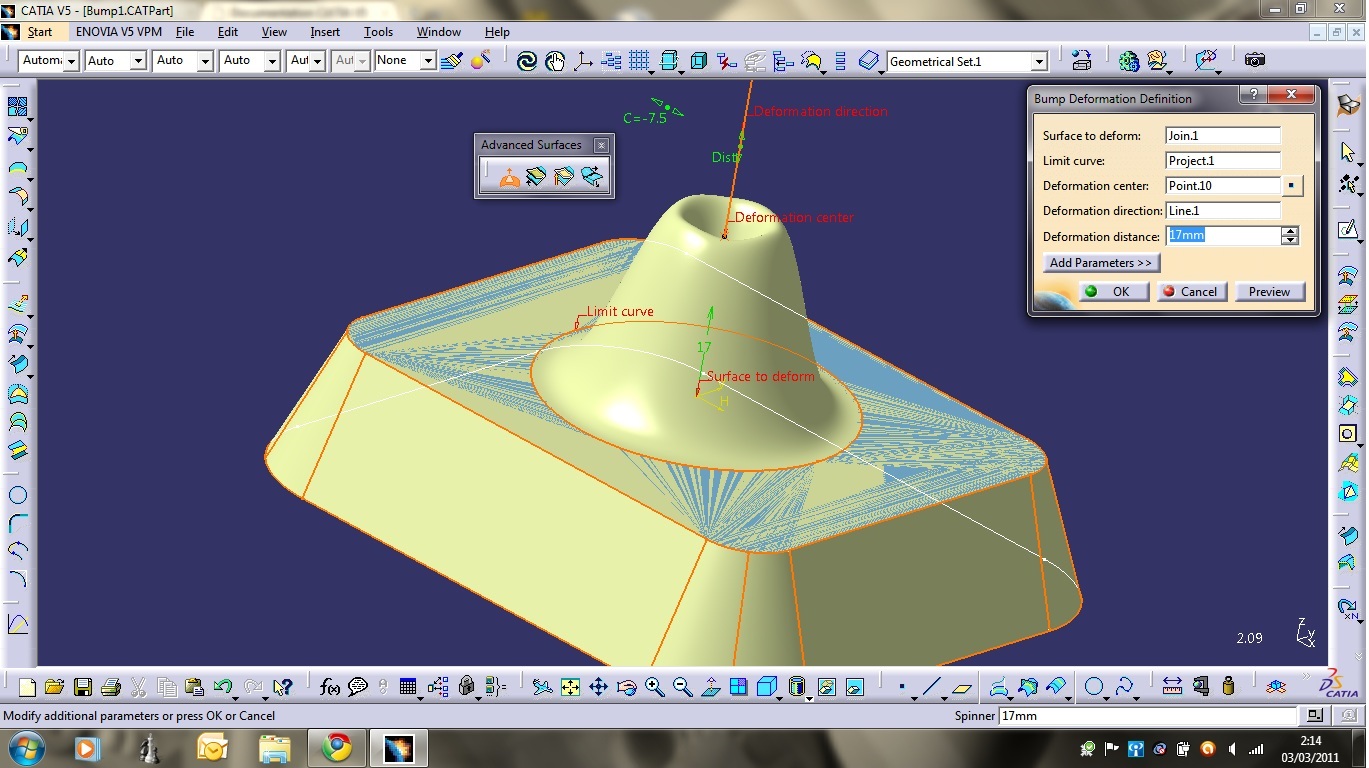The image size is (1369, 768).
Task: Click the What's This help cursor icon
Action: [282, 687]
